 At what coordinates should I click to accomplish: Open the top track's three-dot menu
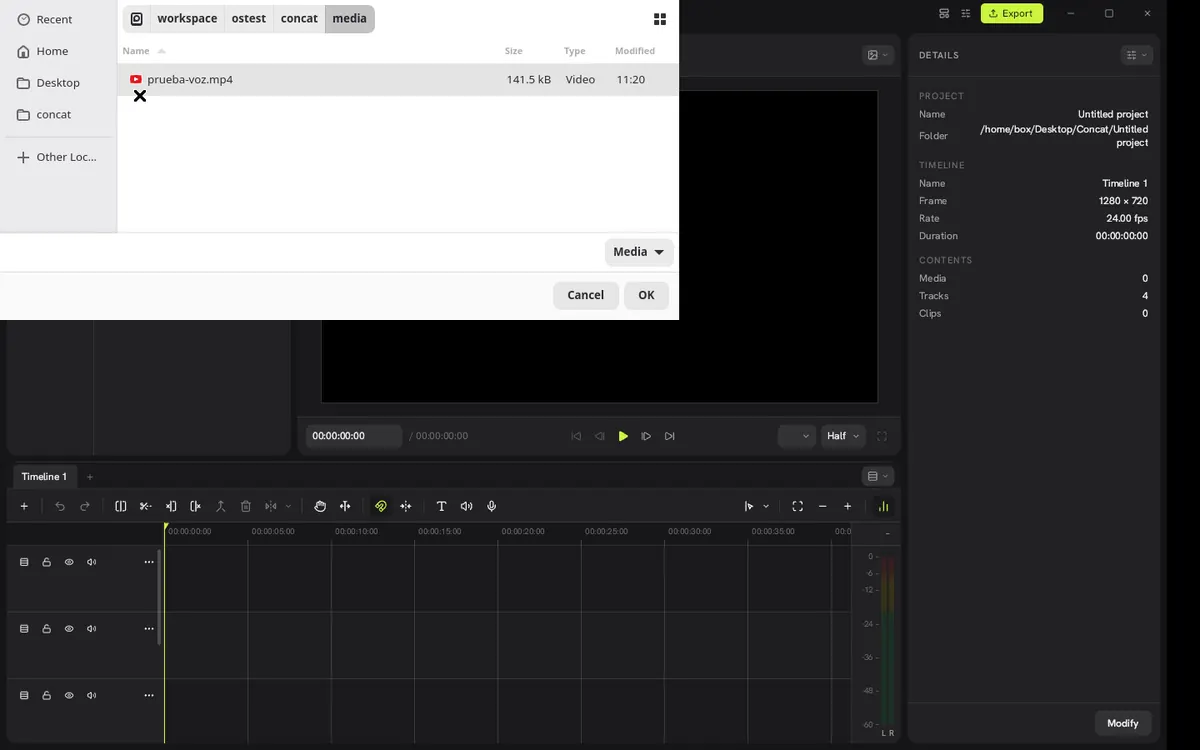149,562
